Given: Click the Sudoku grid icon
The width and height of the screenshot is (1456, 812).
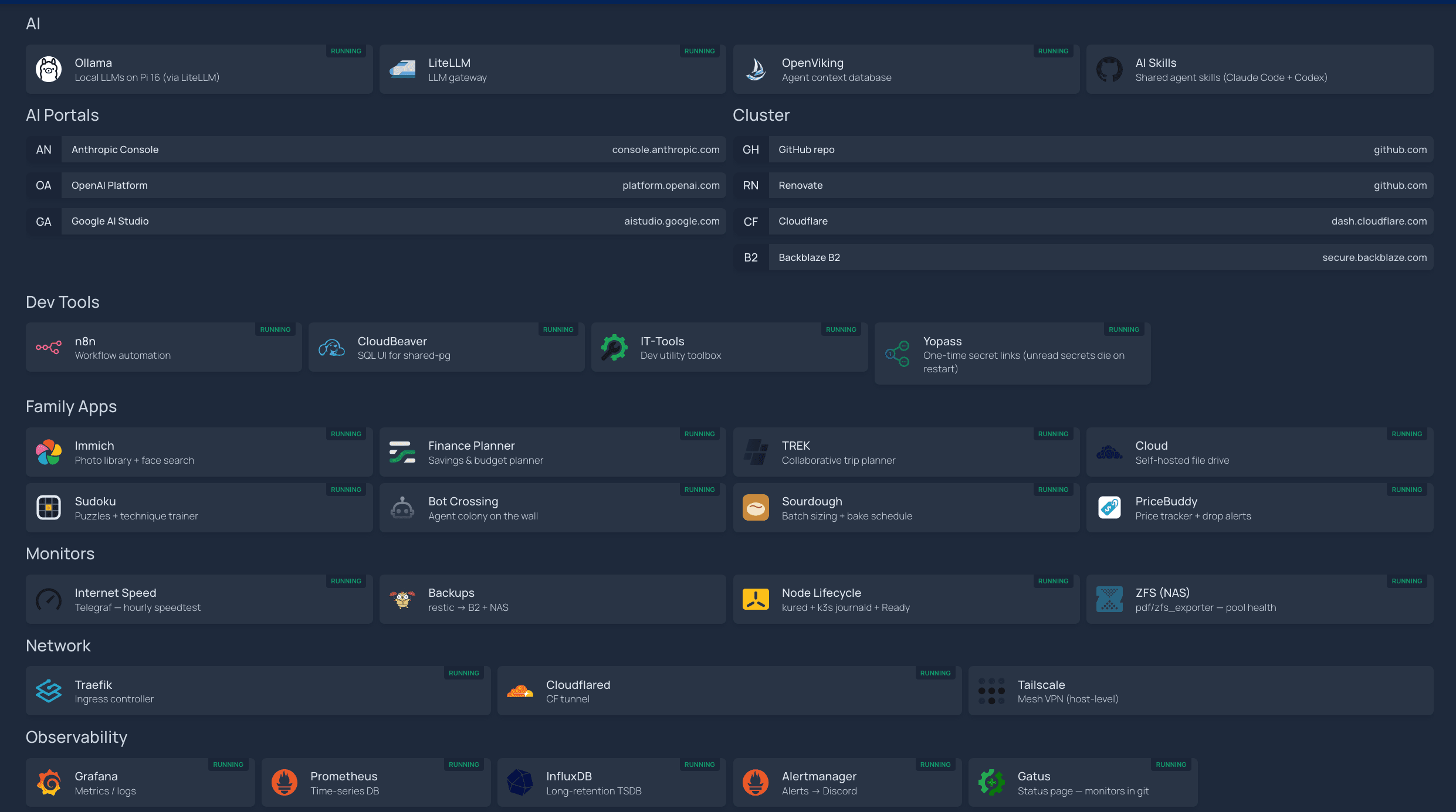Looking at the screenshot, I should pyautogui.click(x=49, y=508).
